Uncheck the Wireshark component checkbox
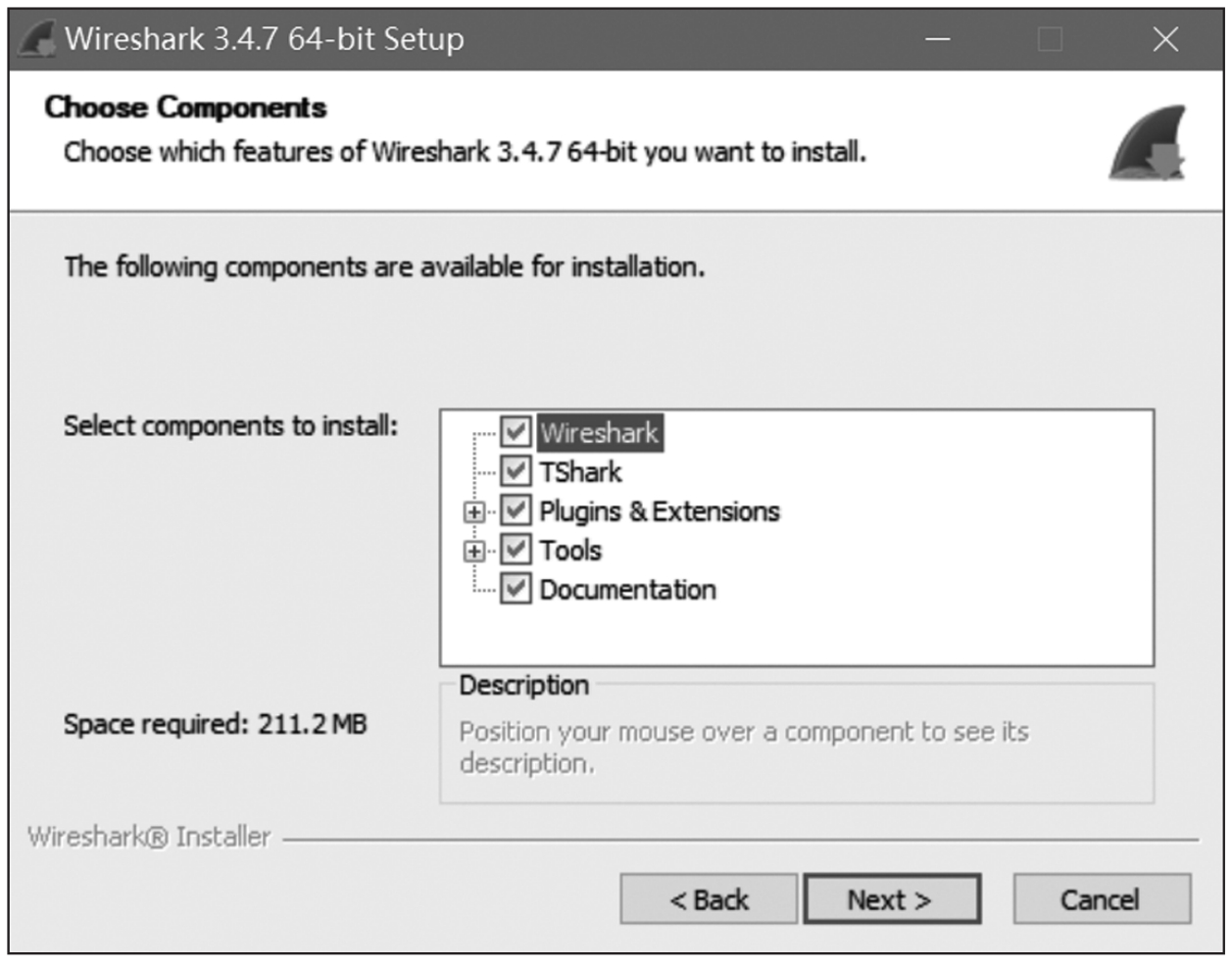Viewport: 1232px width, 966px height. pos(516,432)
